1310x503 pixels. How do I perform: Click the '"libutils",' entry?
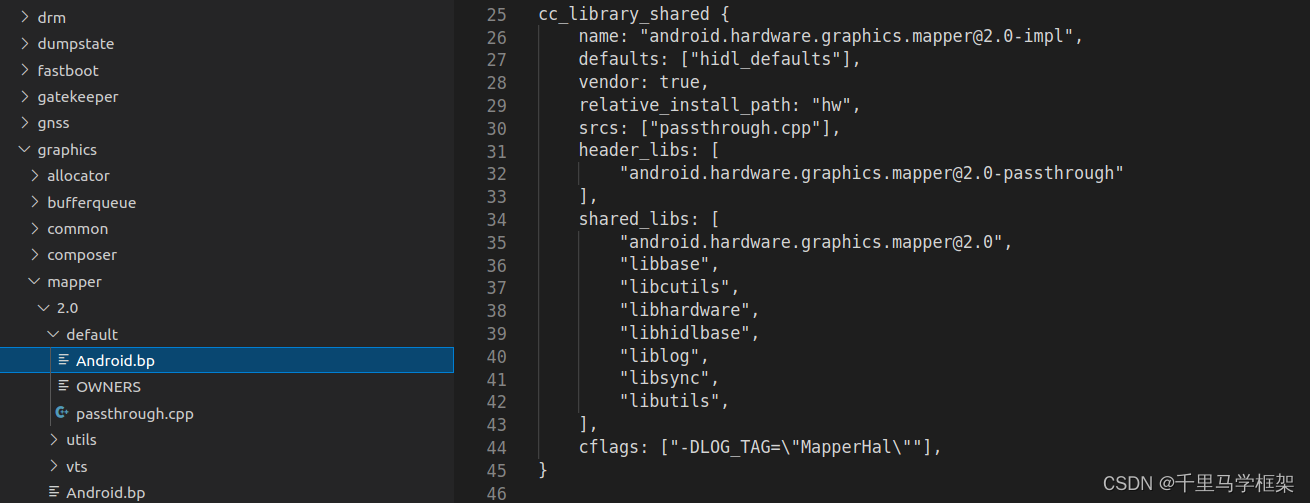(674, 403)
